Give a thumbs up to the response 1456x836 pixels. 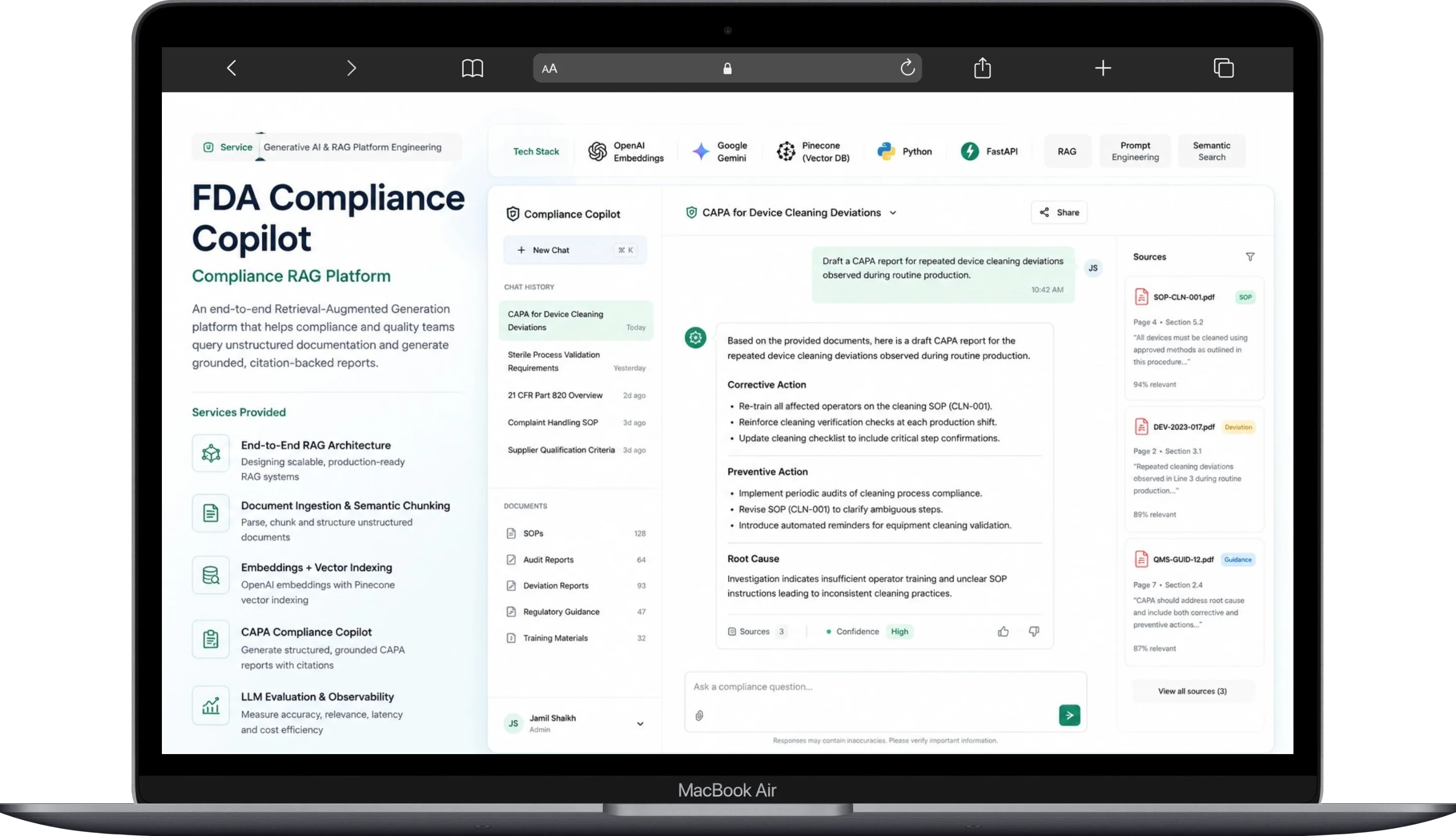click(1004, 631)
